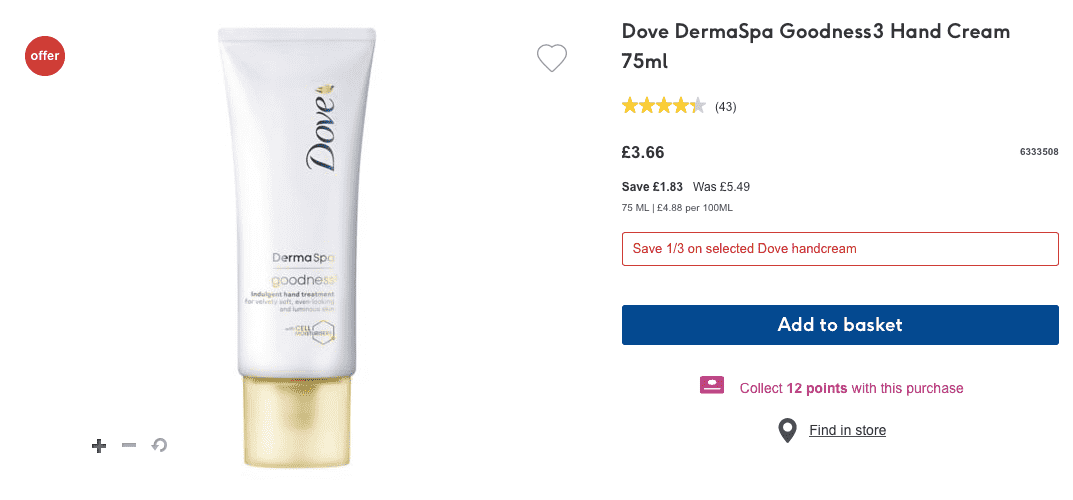Click Collect 12 points with this purchase
The height and width of the screenshot is (500, 1073).
click(x=851, y=389)
